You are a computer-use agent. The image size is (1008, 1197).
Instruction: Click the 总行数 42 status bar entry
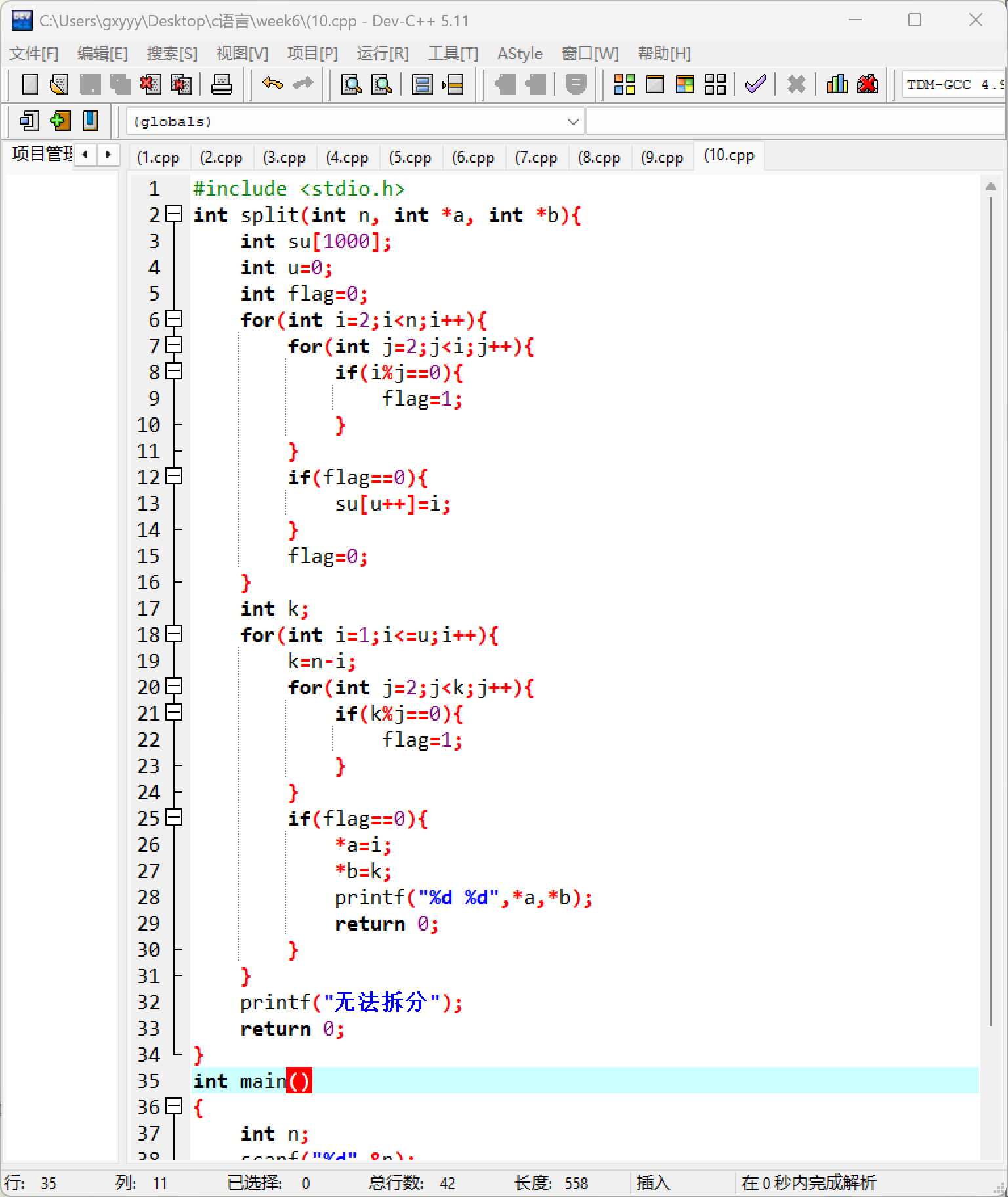click(x=411, y=1183)
